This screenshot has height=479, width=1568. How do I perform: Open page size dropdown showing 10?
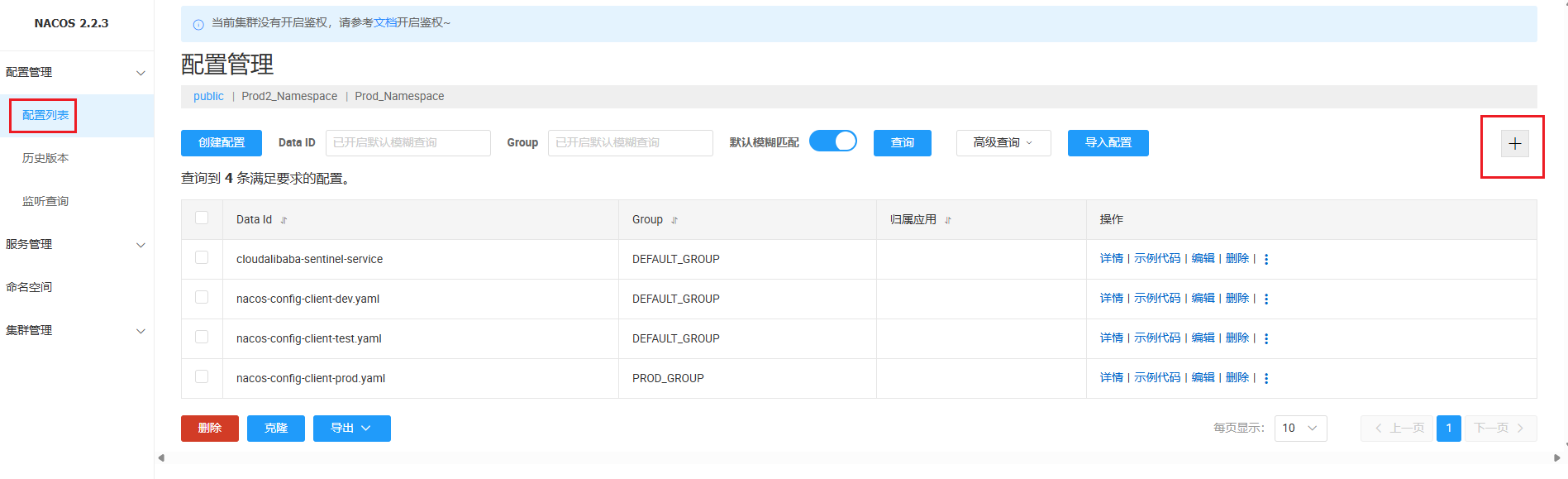(x=1300, y=429)
